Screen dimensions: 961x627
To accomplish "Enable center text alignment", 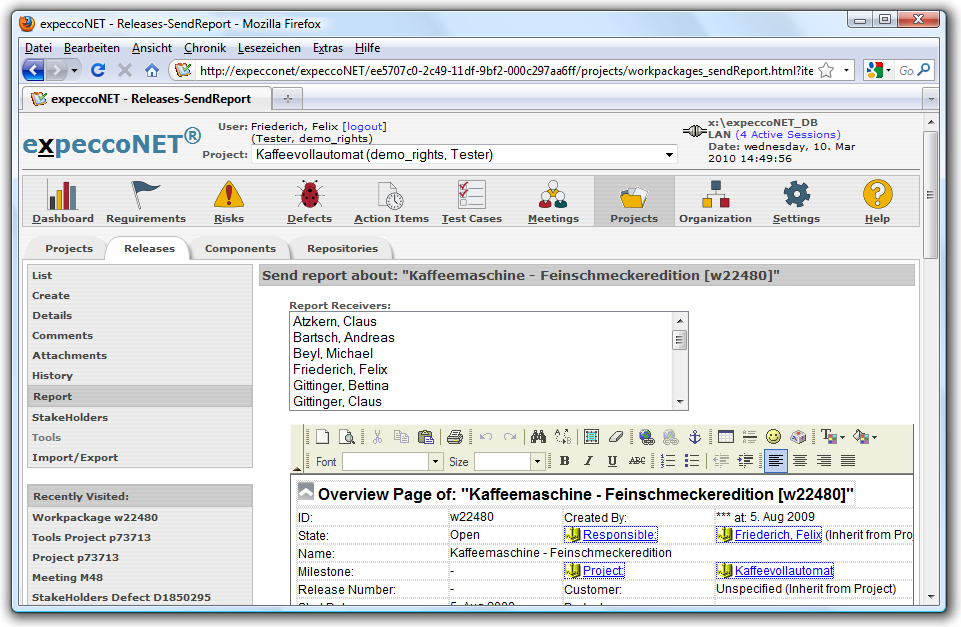I will point(800,461).
